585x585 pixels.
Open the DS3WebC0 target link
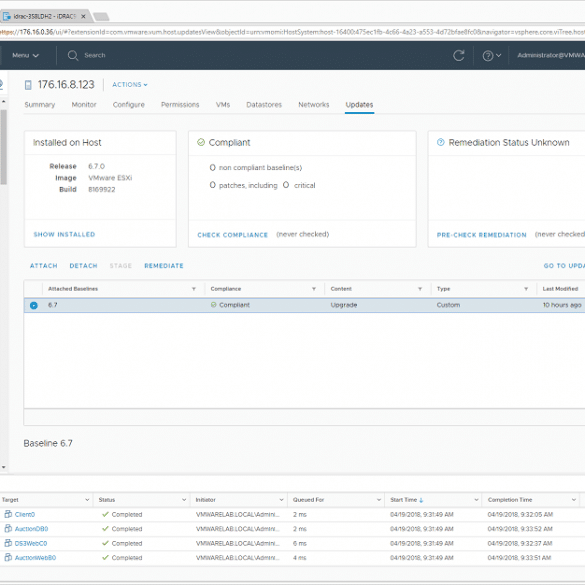tap(31, 543)
